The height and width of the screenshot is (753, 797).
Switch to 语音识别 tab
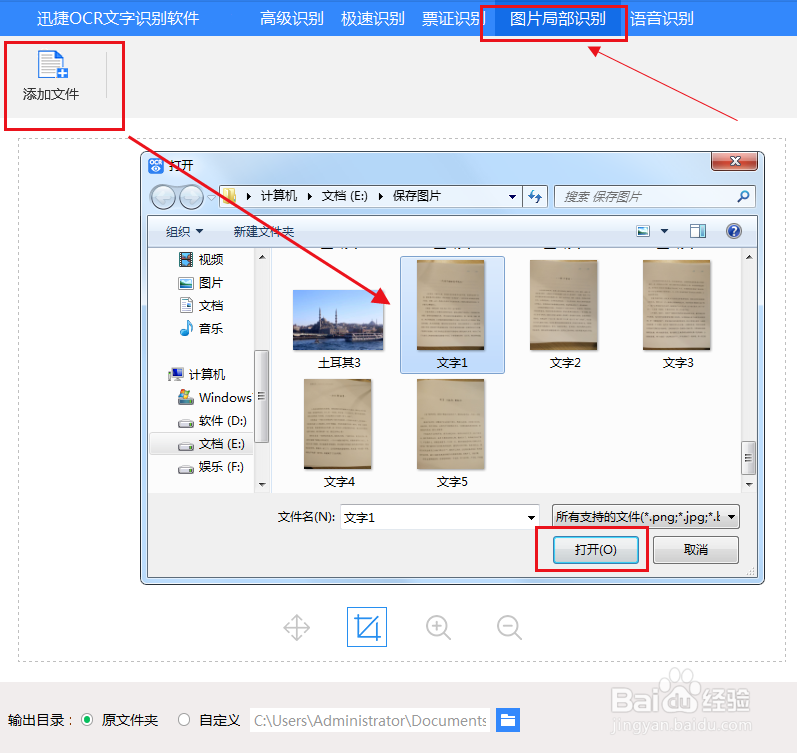coord(662,19)
